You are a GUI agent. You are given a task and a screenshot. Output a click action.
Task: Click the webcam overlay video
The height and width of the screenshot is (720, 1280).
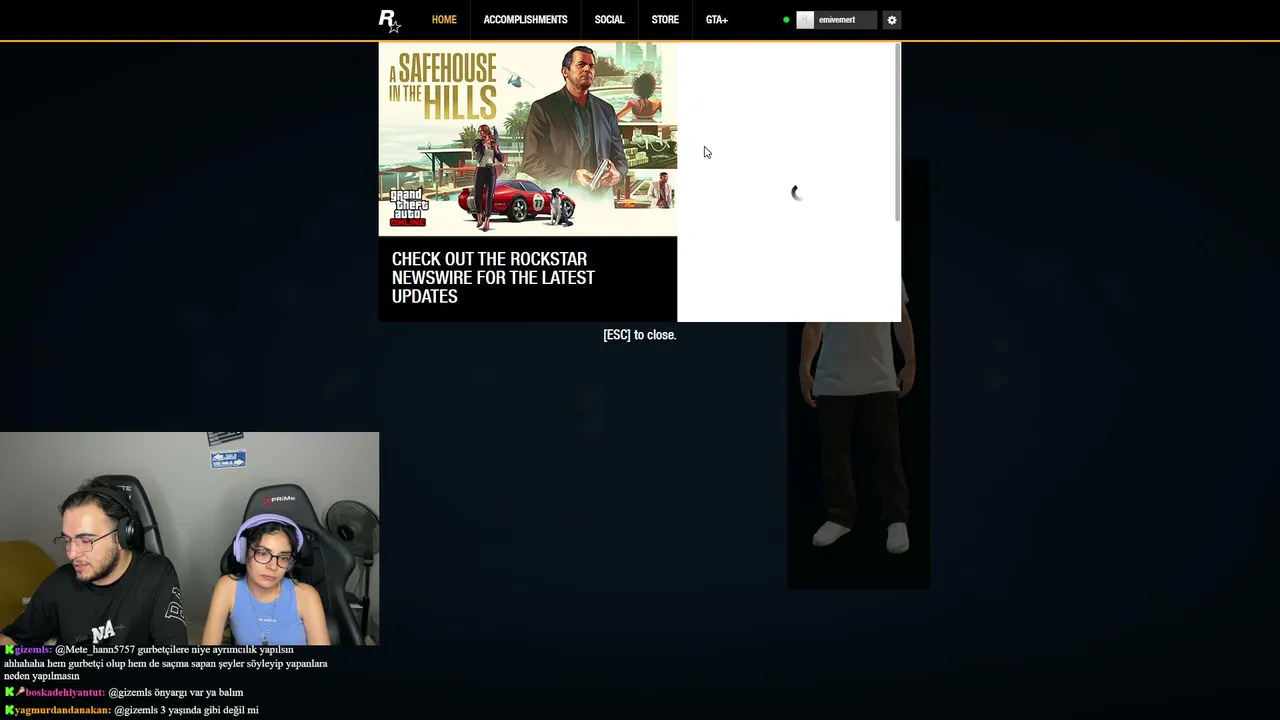[190, 538]
